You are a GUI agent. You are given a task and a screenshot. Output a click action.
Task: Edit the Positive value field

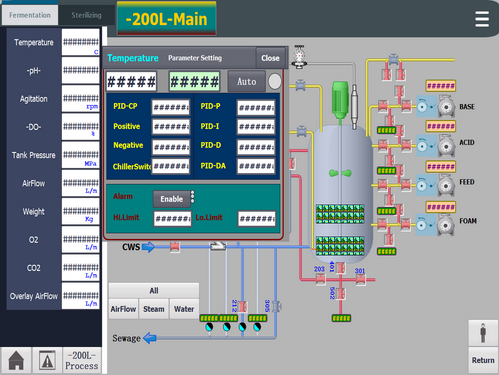171,127
